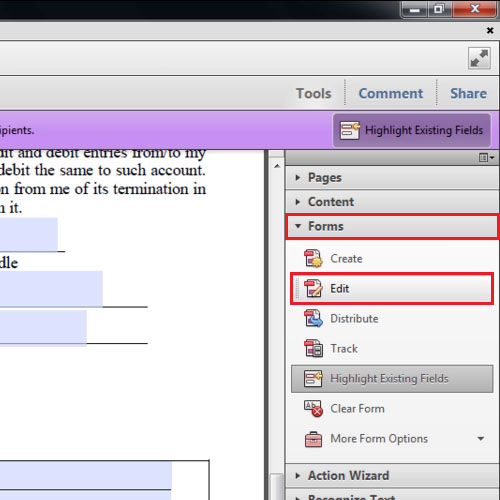Open the Comment pane tab

pyautogui.click(x=391, y=94)
